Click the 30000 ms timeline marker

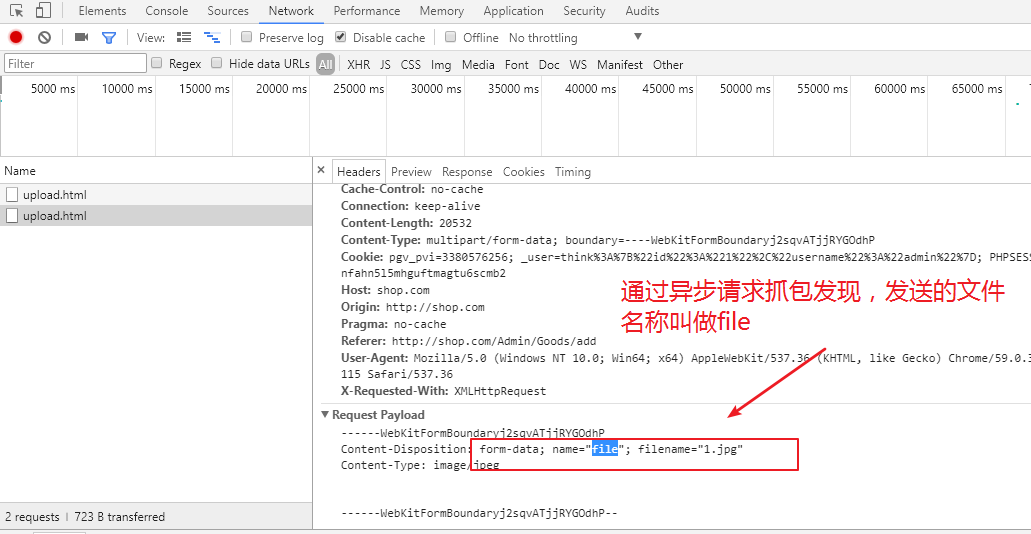coord(436,89)
